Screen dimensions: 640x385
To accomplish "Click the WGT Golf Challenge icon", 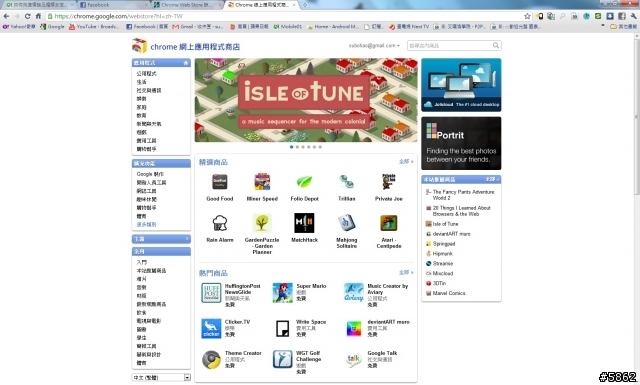I will [282, 359].
